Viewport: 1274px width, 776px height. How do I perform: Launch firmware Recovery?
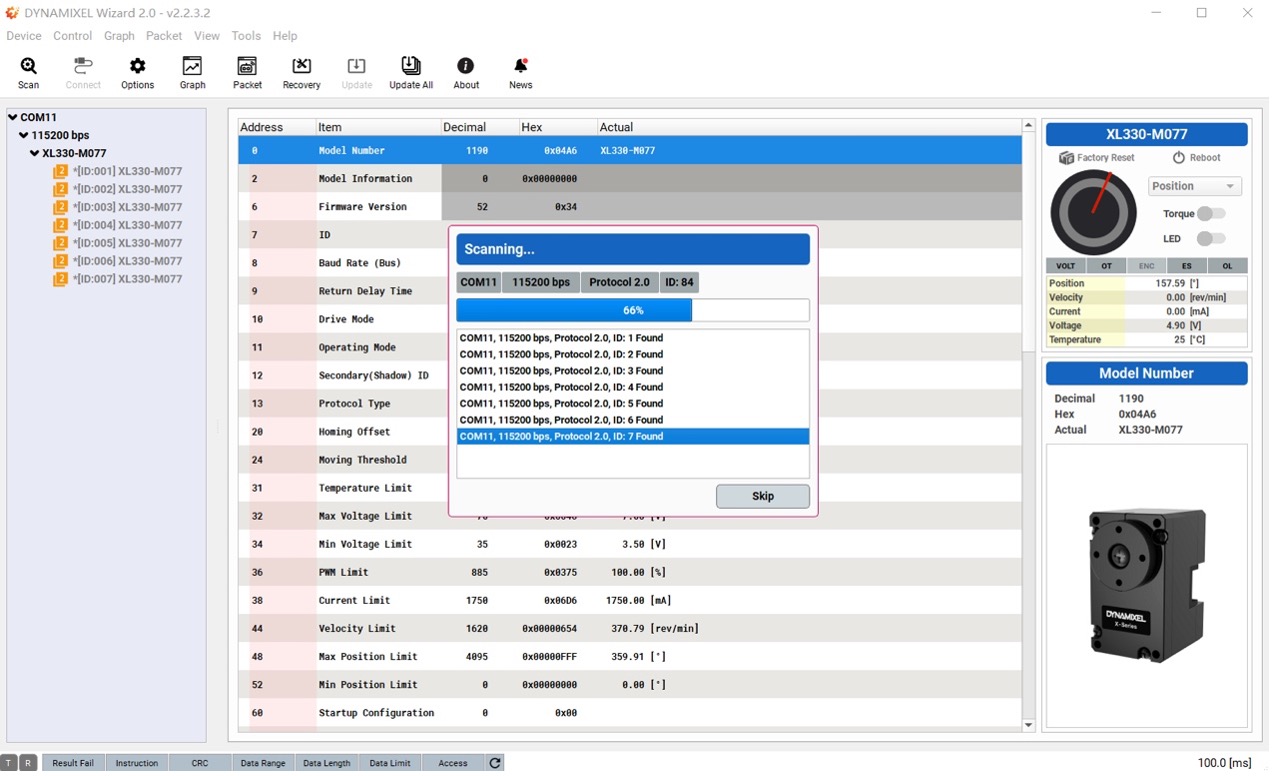tap(301, 72)
